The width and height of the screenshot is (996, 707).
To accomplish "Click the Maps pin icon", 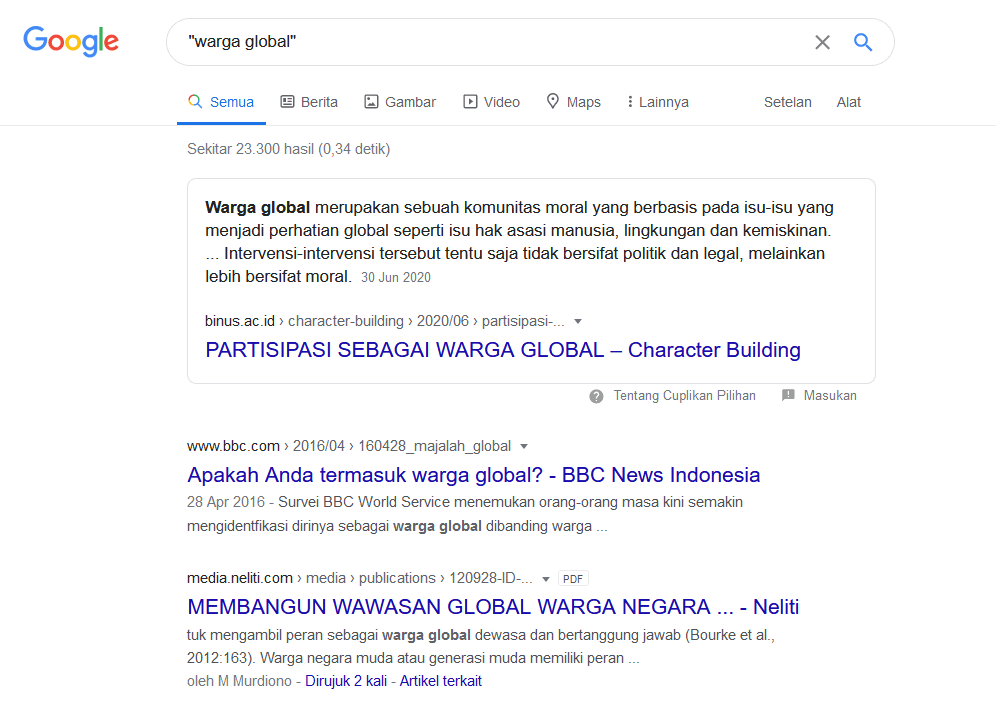I will tap(553, 101).
